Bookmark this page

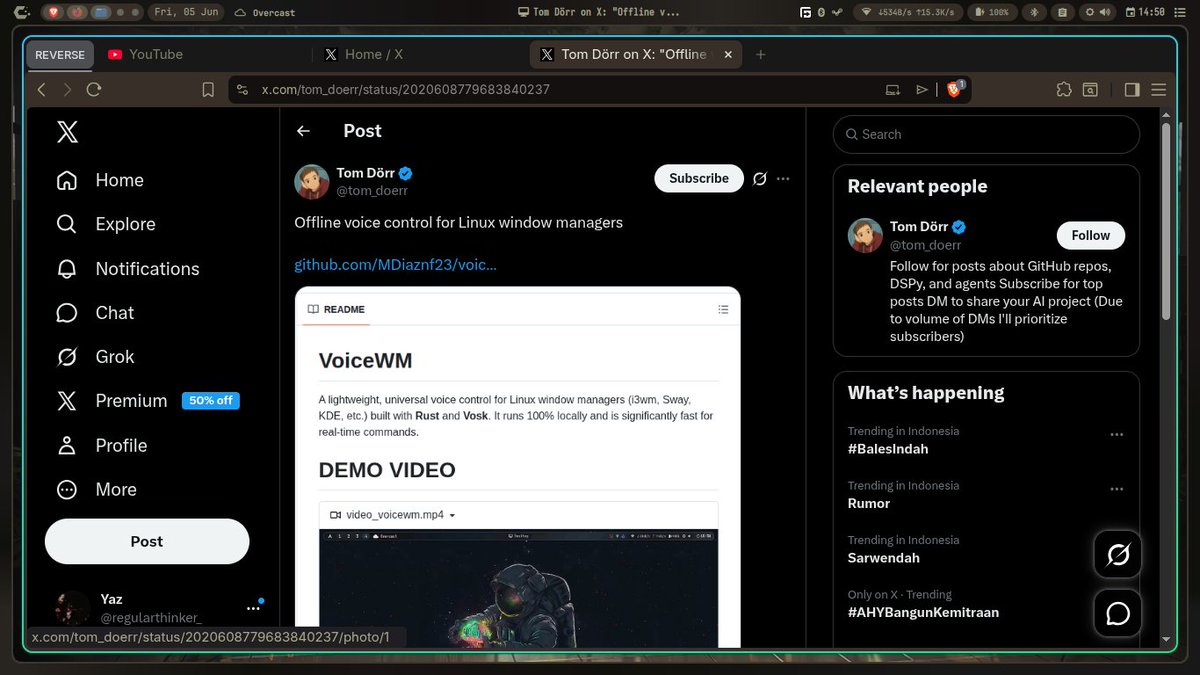click(x=208, y=89)
